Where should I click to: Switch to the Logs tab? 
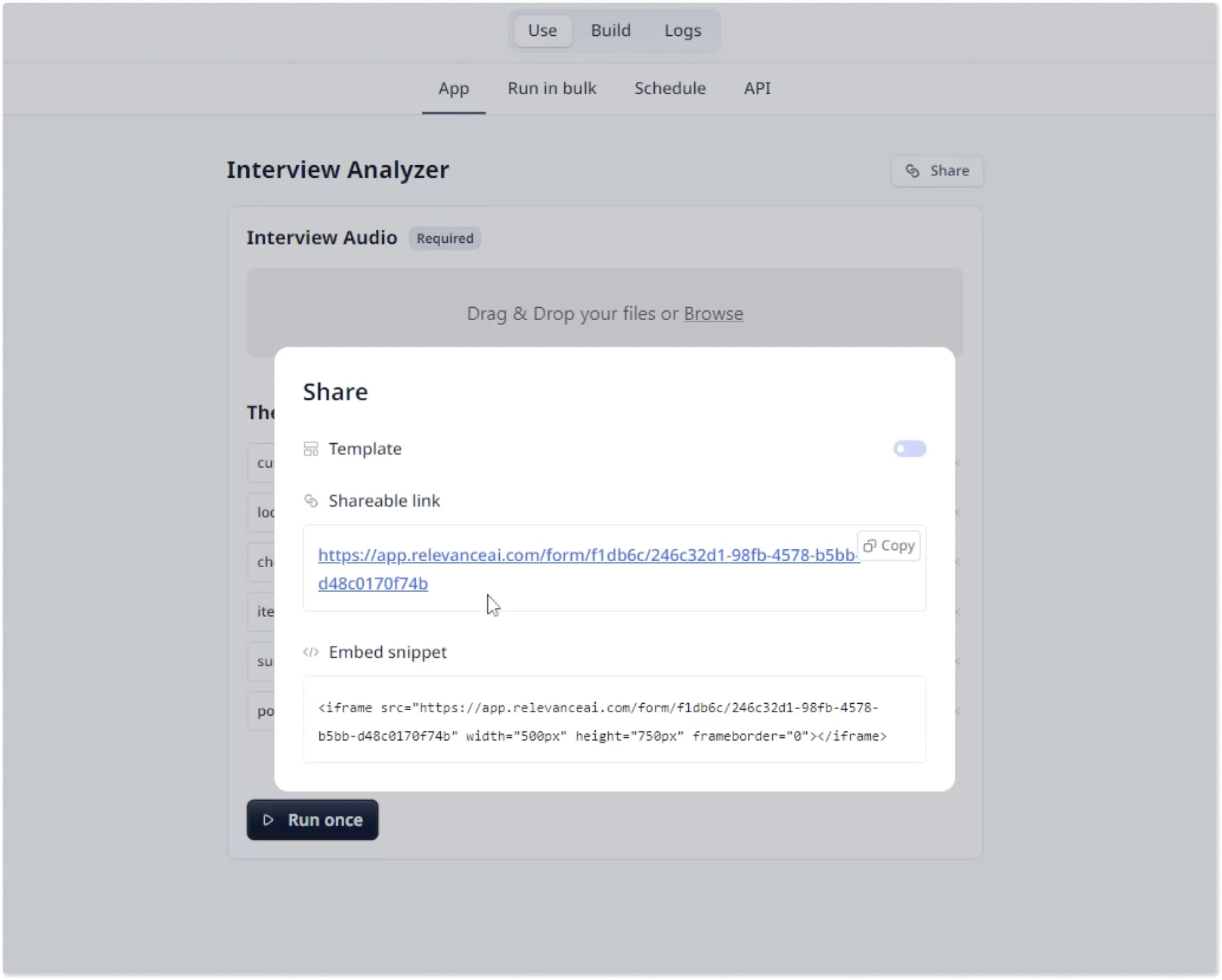tap(683, 31)
